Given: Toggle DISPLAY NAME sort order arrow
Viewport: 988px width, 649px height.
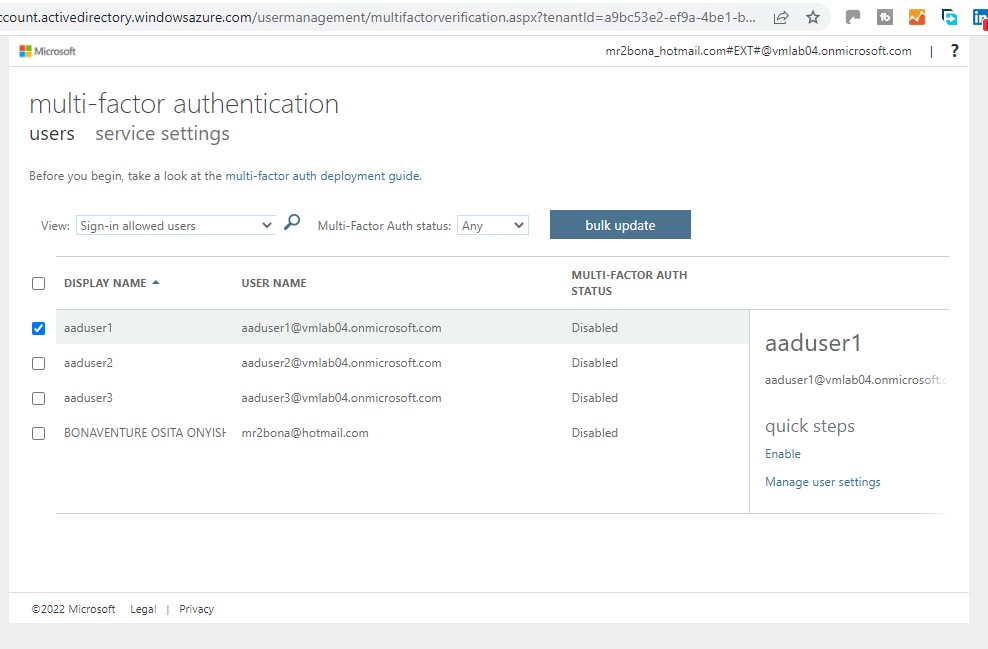Looking at the screenshot, I should tap(158, 282).
